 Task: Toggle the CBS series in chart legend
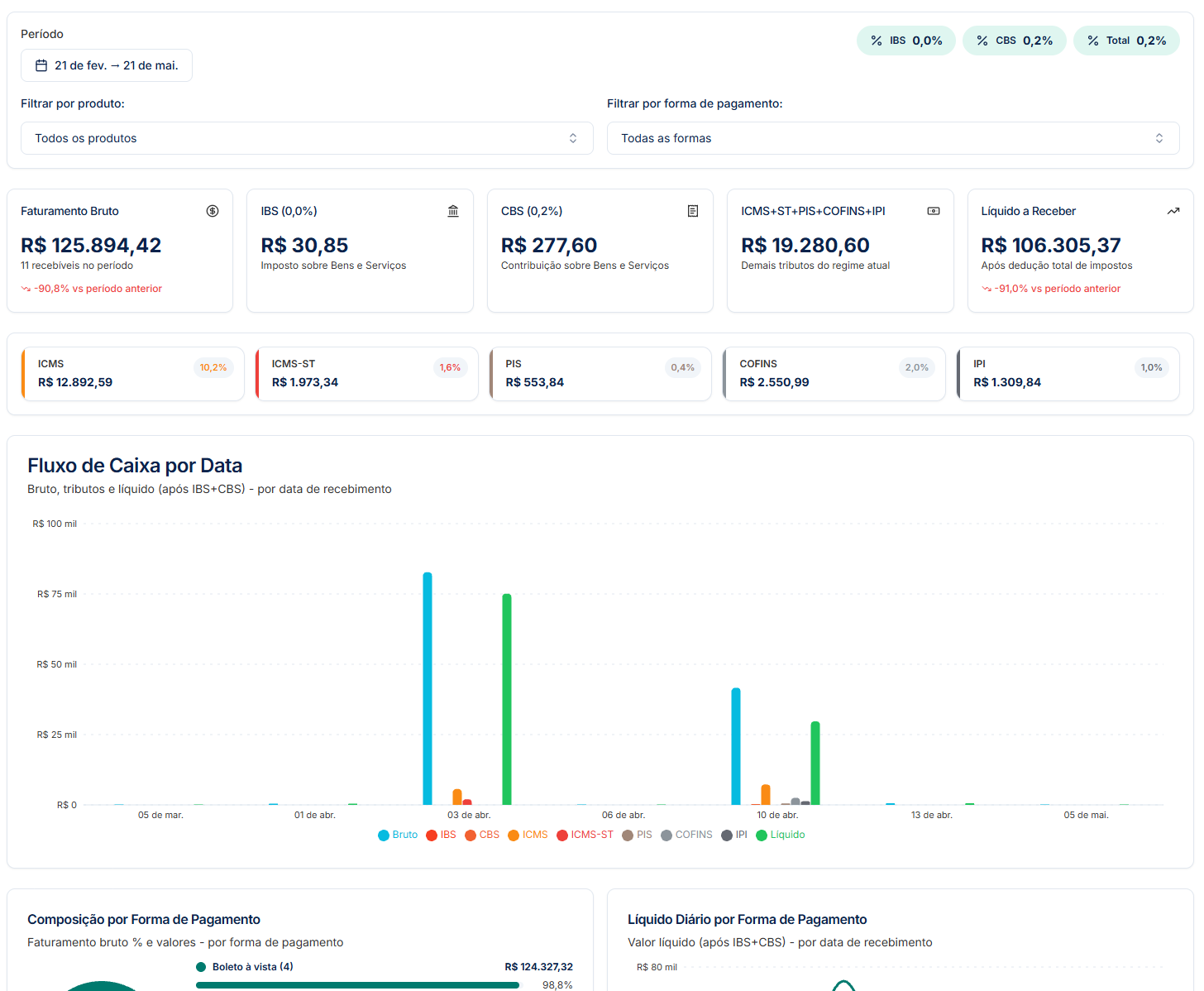pyautogui.click(x=482, y=835)
